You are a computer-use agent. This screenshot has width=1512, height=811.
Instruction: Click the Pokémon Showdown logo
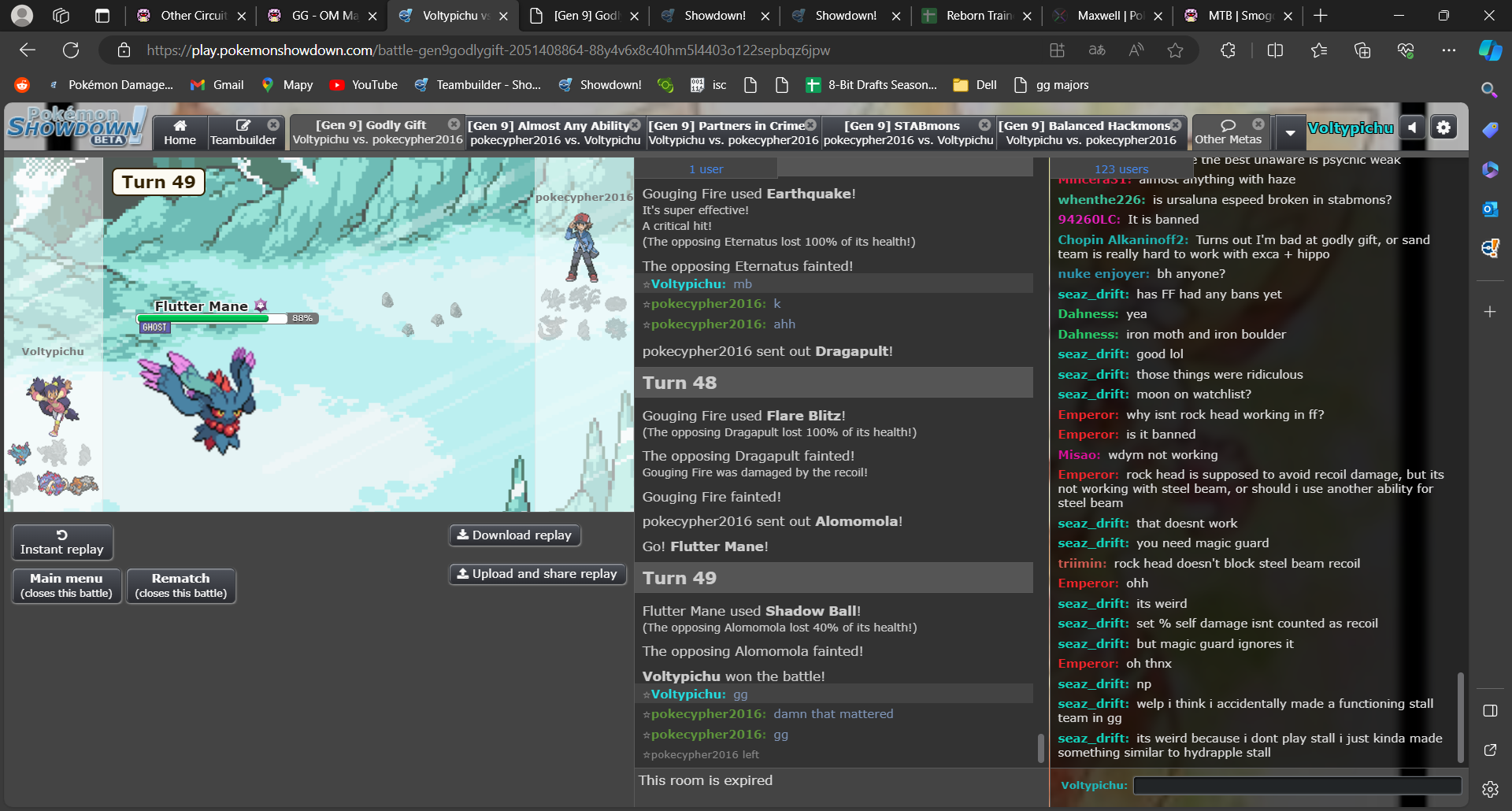(x=76, y=126)
